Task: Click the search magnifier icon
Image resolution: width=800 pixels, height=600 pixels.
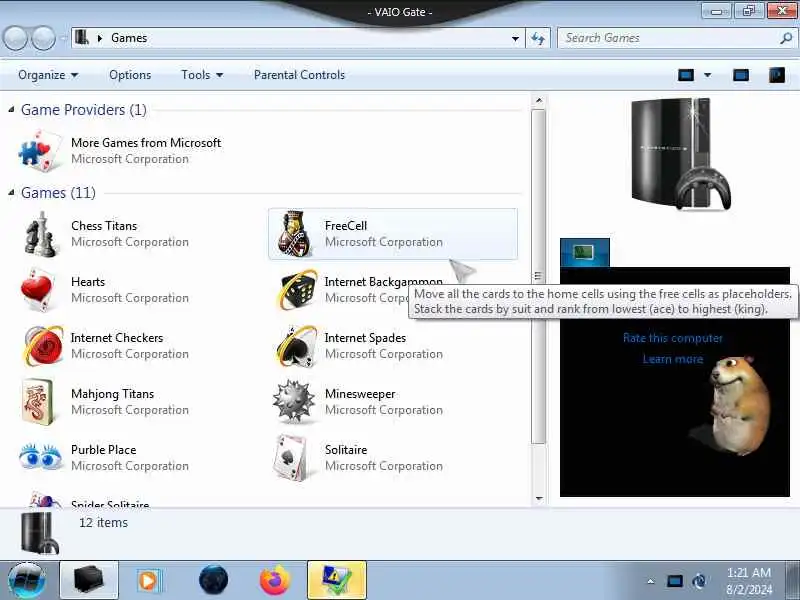Action: 786,38
